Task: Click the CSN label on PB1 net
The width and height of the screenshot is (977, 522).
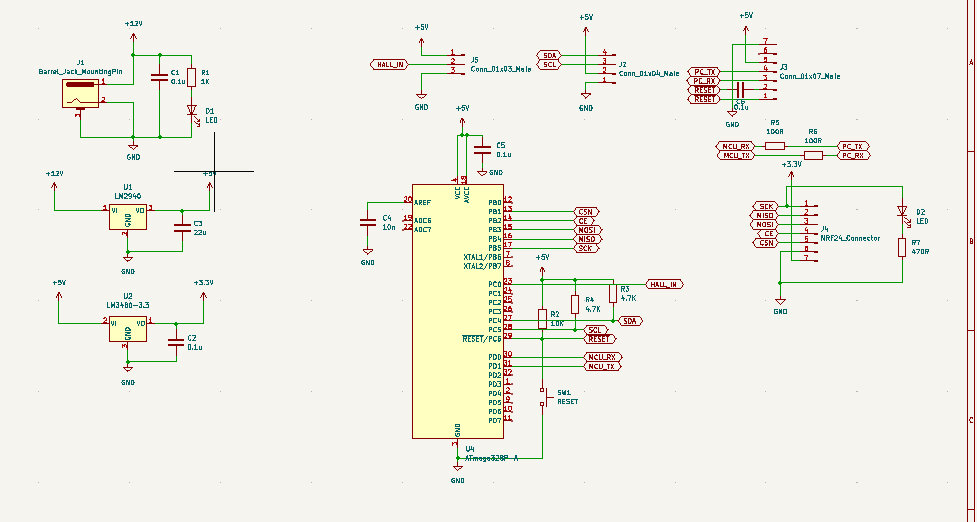Action: coord(586,212)
